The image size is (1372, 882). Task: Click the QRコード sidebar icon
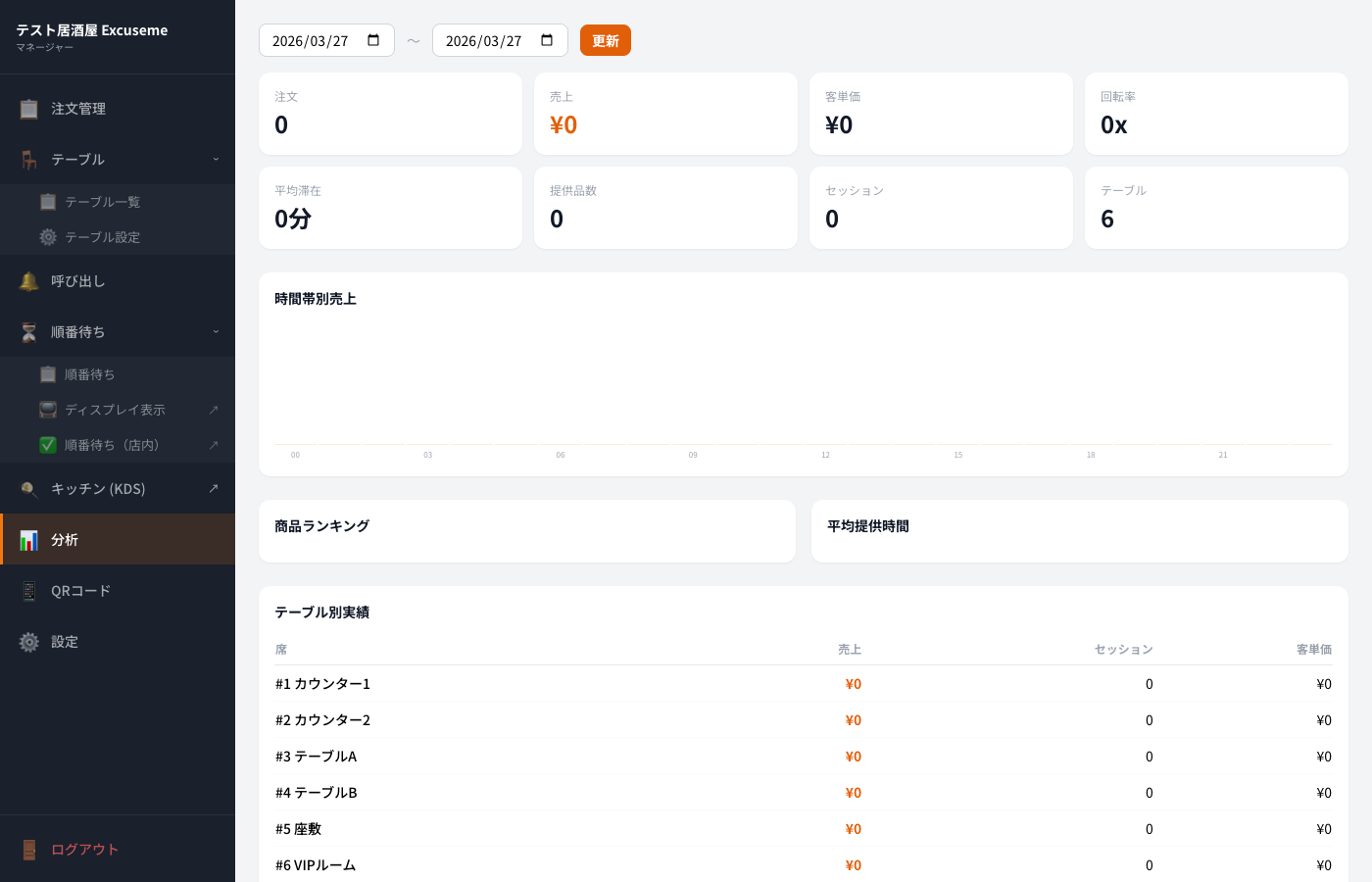[x=28, y=591]
